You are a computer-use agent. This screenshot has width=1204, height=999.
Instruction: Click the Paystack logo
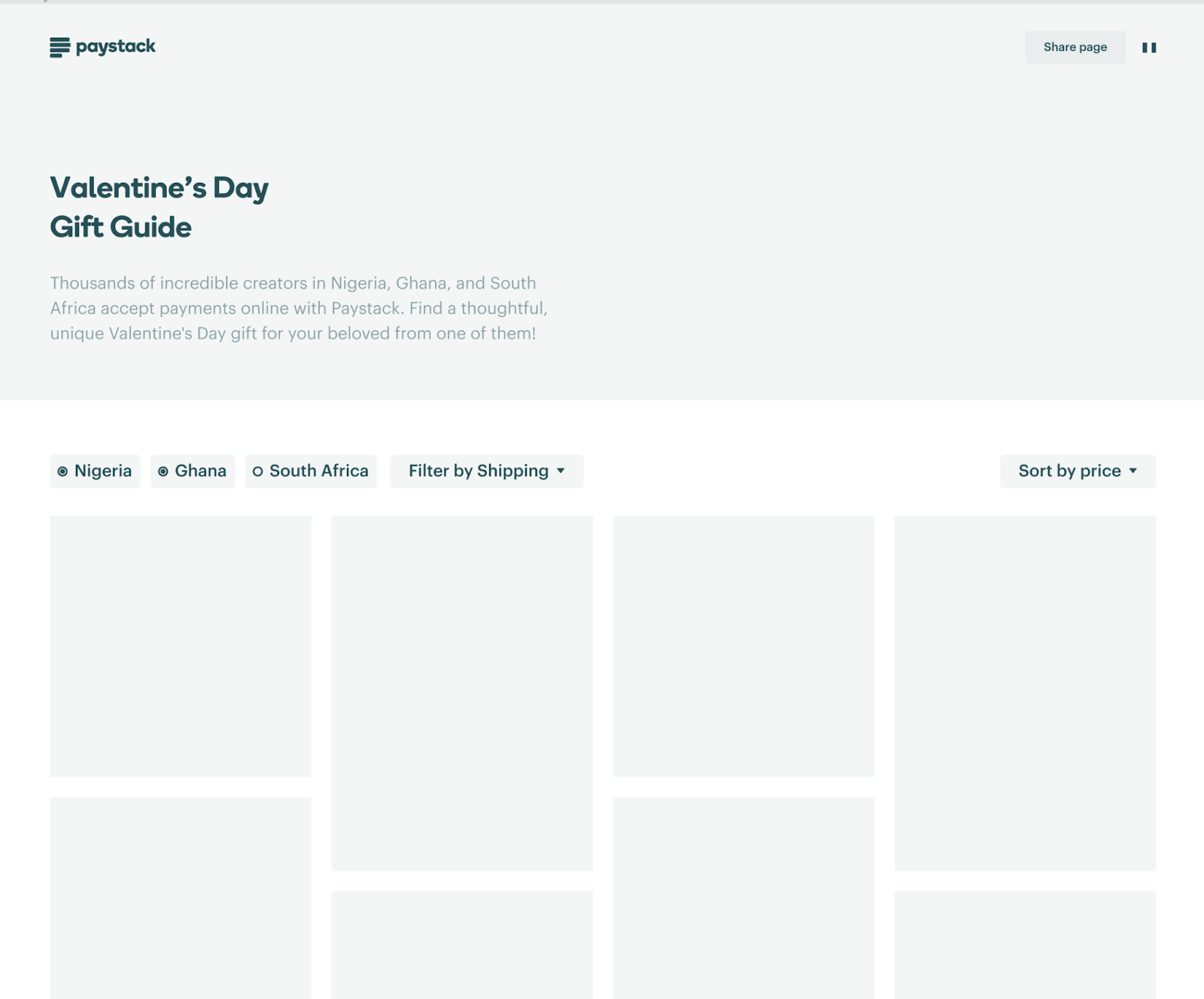(102, 47)
